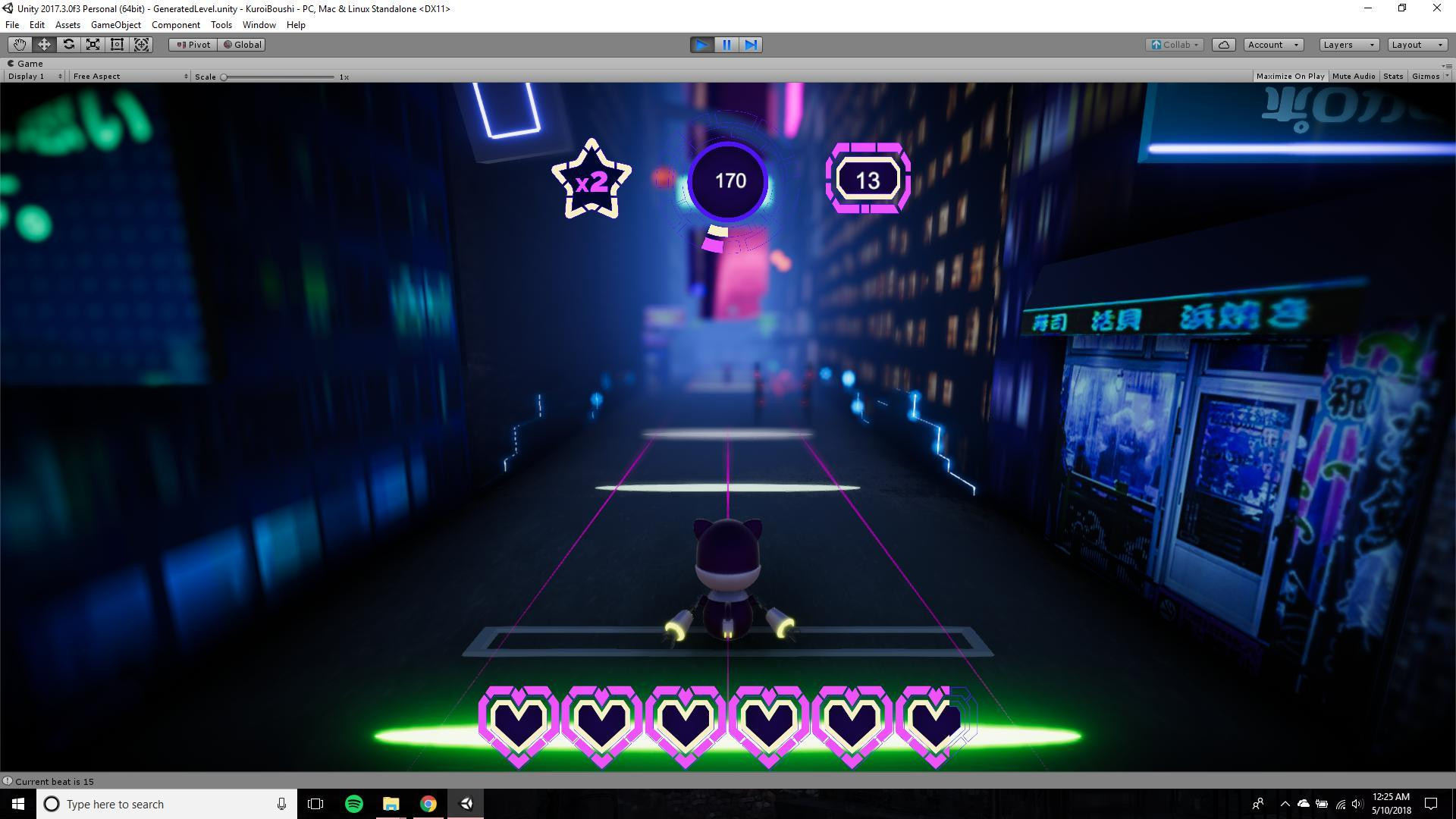Open the Window menu
The image size is (1456, 819).
(x=259, y=25)
